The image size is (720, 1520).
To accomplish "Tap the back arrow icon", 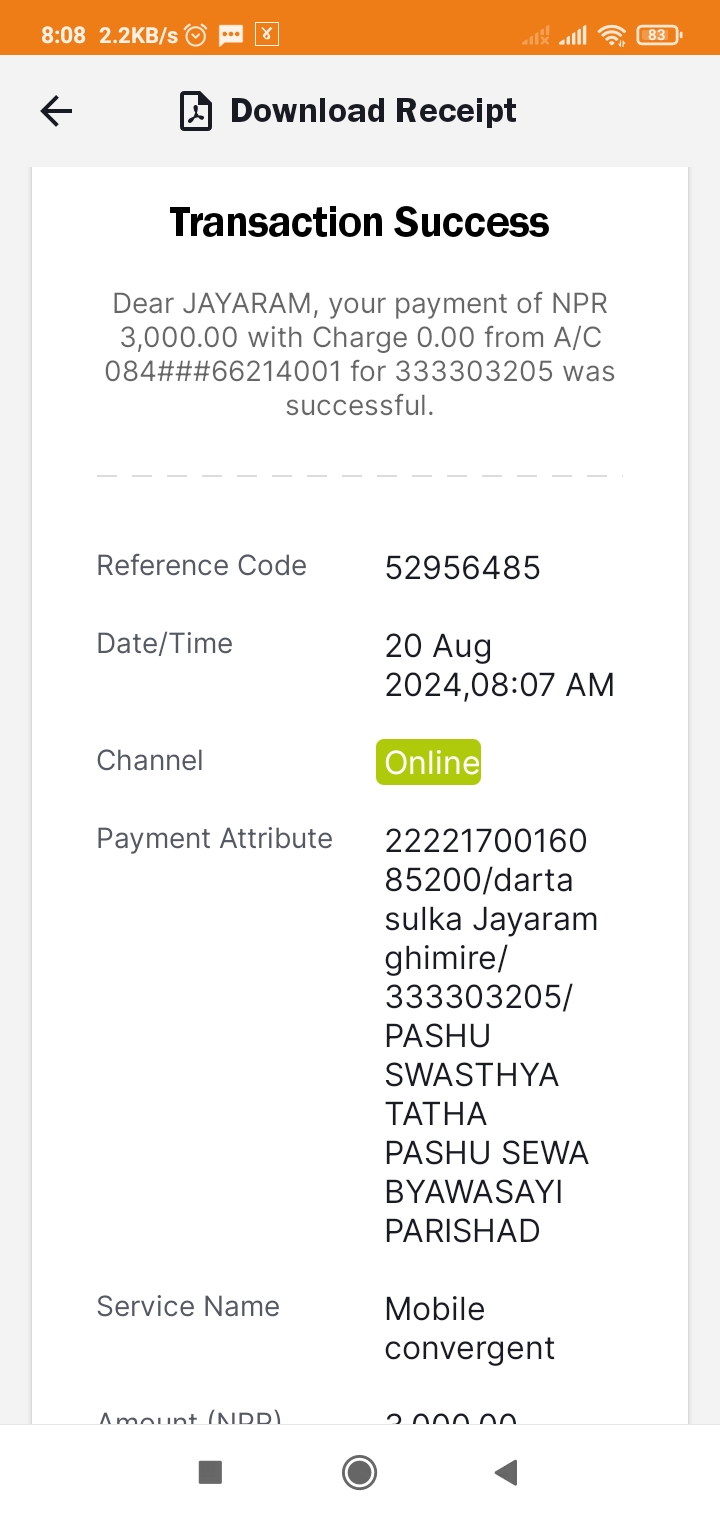I will 57,111.
